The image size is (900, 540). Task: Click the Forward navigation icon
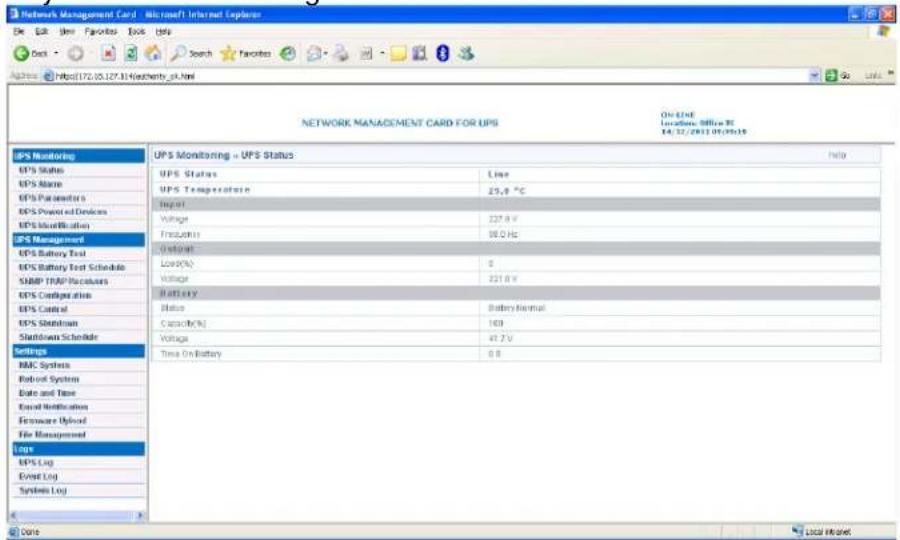click(75, 53)
